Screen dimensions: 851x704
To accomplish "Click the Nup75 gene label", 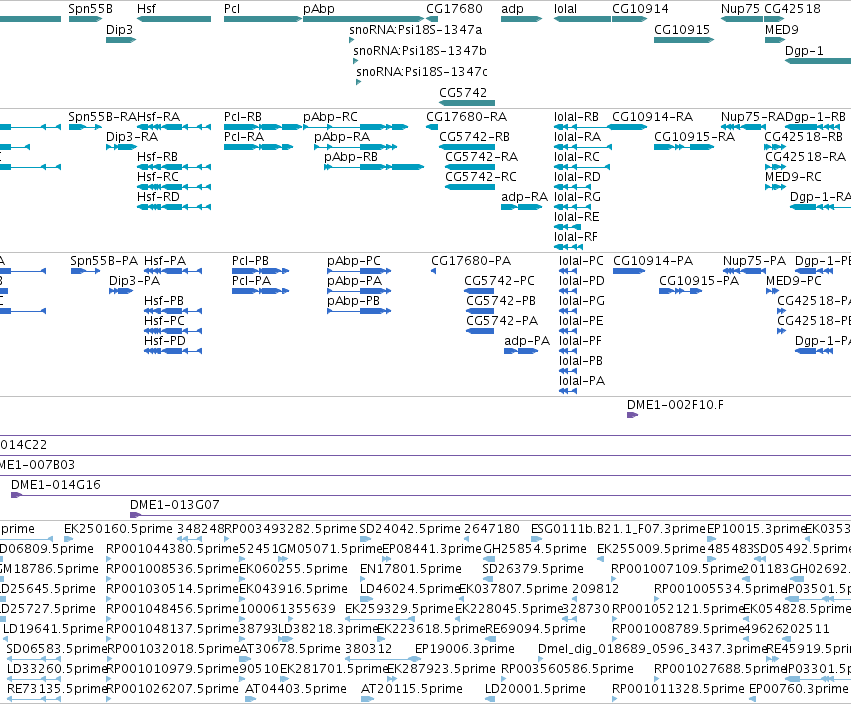I will pos(740,9).
